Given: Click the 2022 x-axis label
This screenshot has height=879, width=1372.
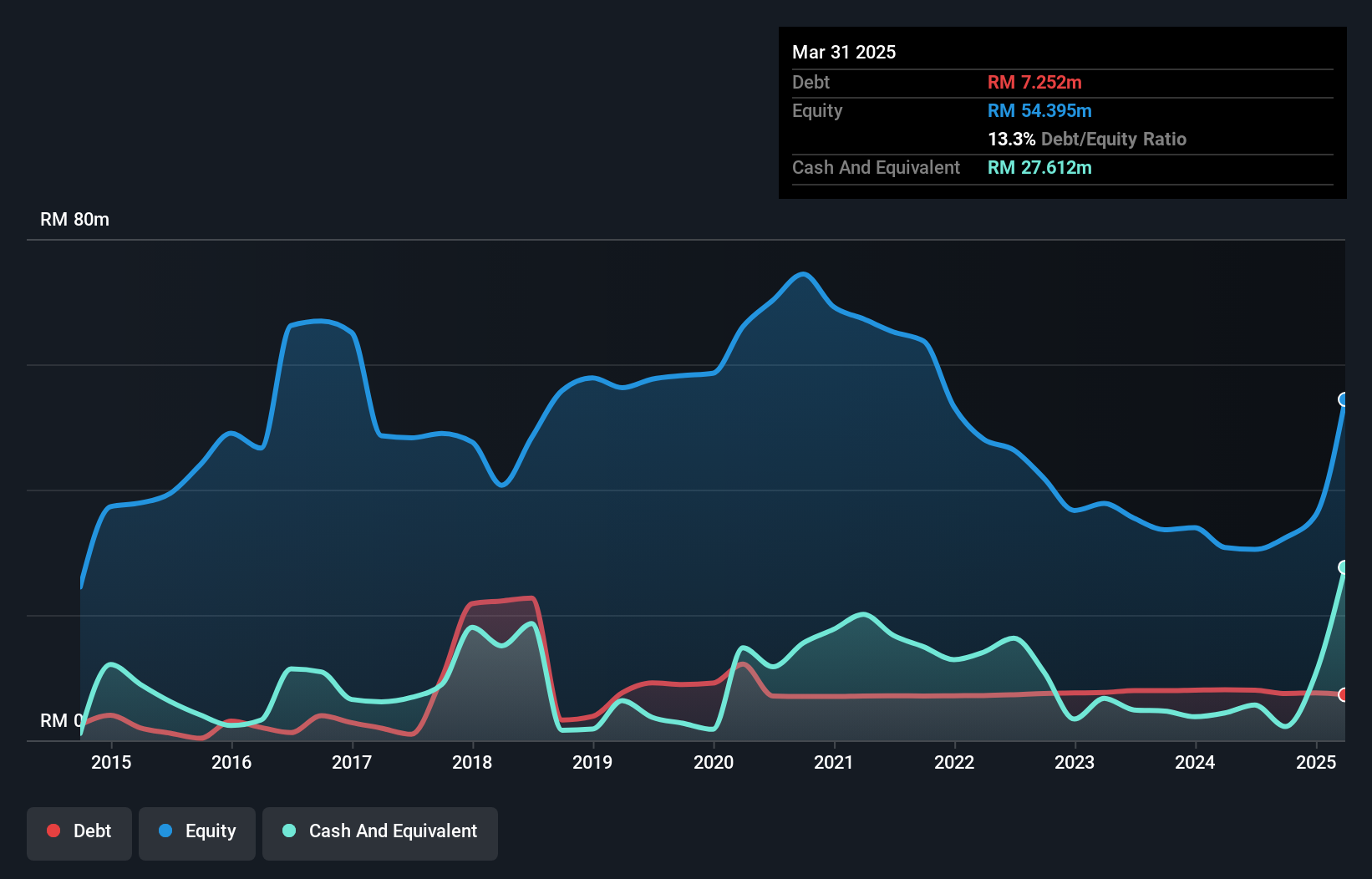Looking at the screenshot, I should pyautogui.click(x=954, y=762).
